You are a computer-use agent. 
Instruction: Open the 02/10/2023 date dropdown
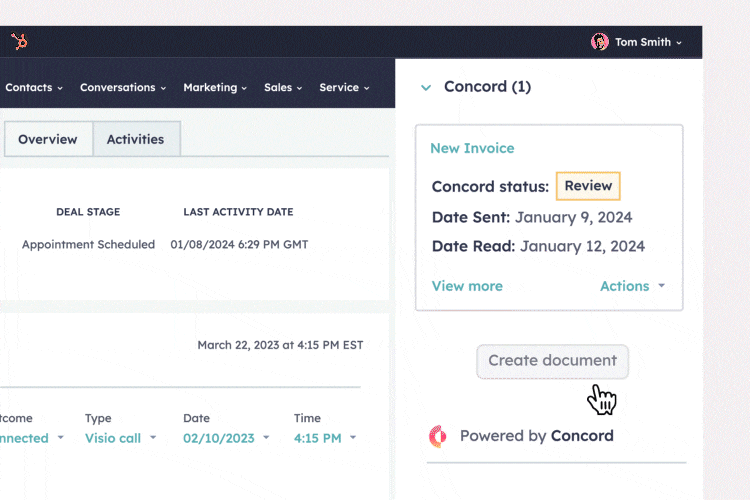tap(226, 438)
